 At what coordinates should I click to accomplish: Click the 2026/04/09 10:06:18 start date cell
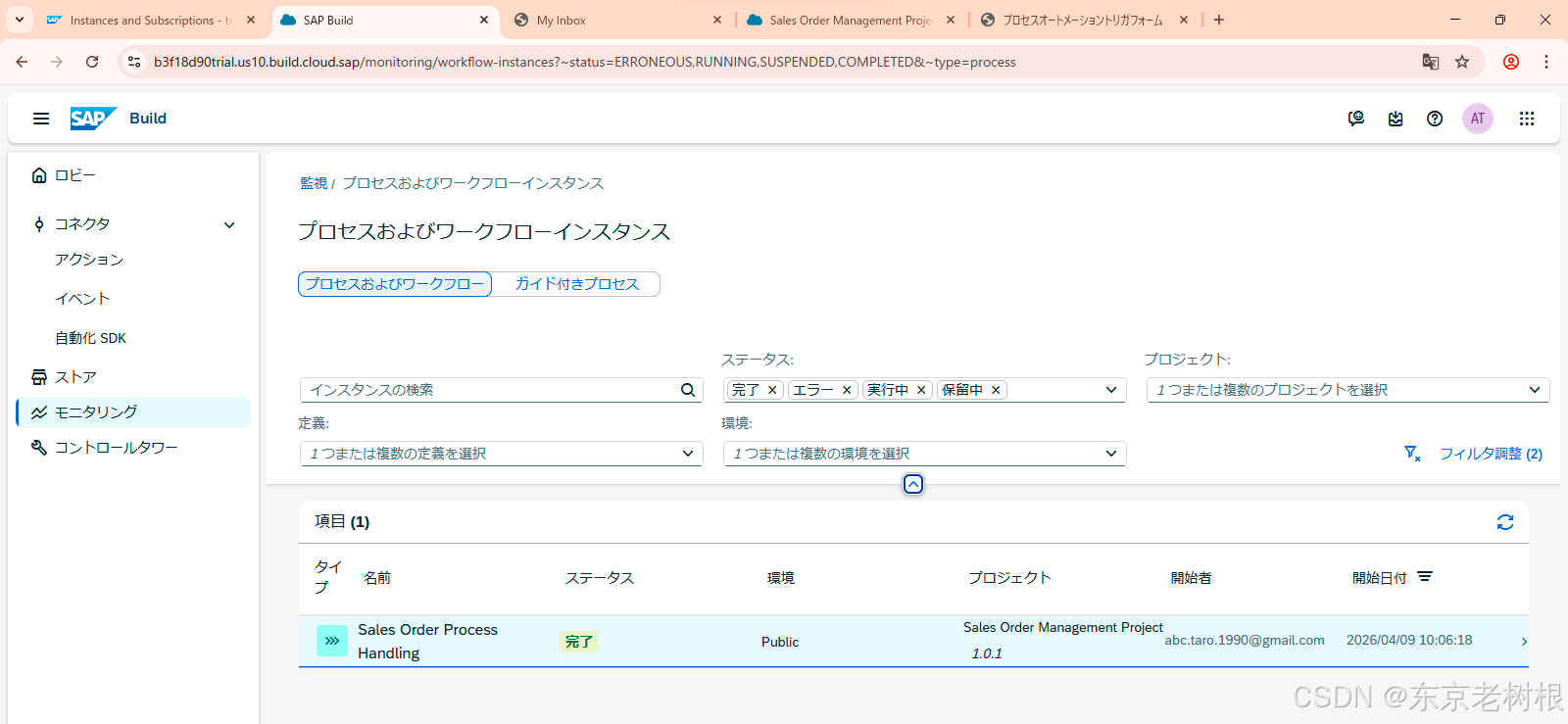(x=1409, y=640)
